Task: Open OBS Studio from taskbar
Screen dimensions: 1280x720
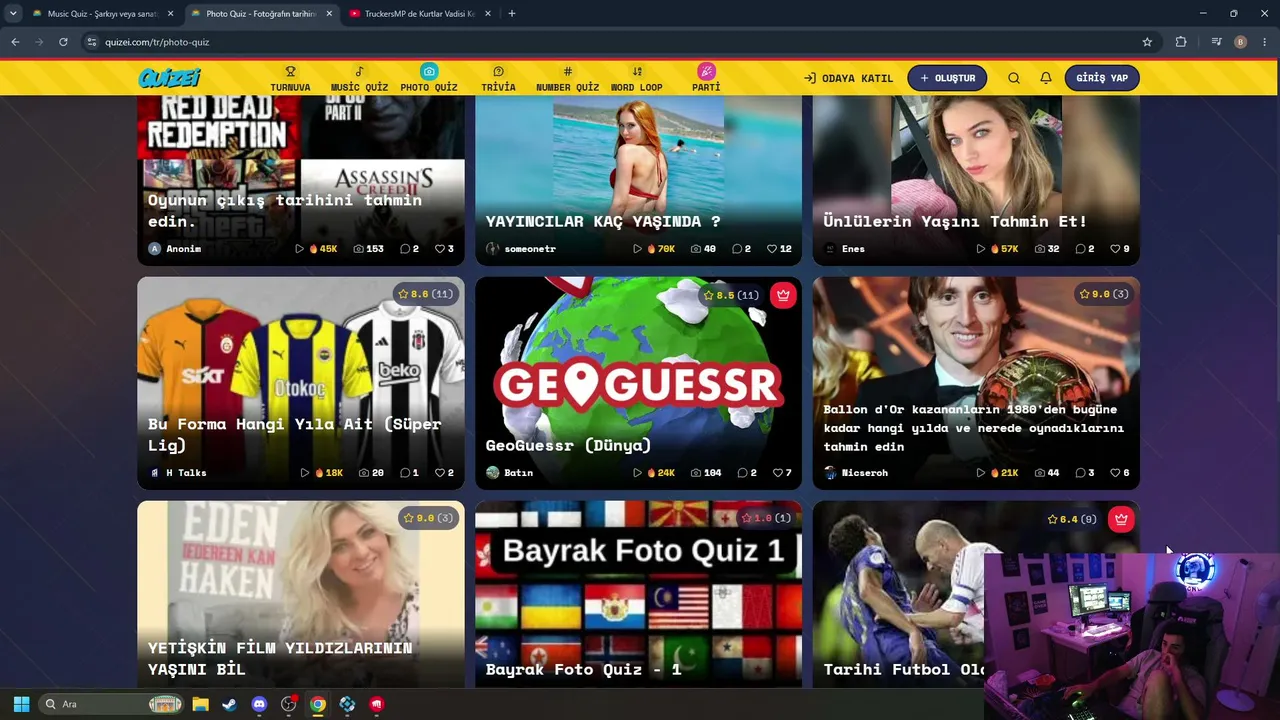Action: coord(289,704)
